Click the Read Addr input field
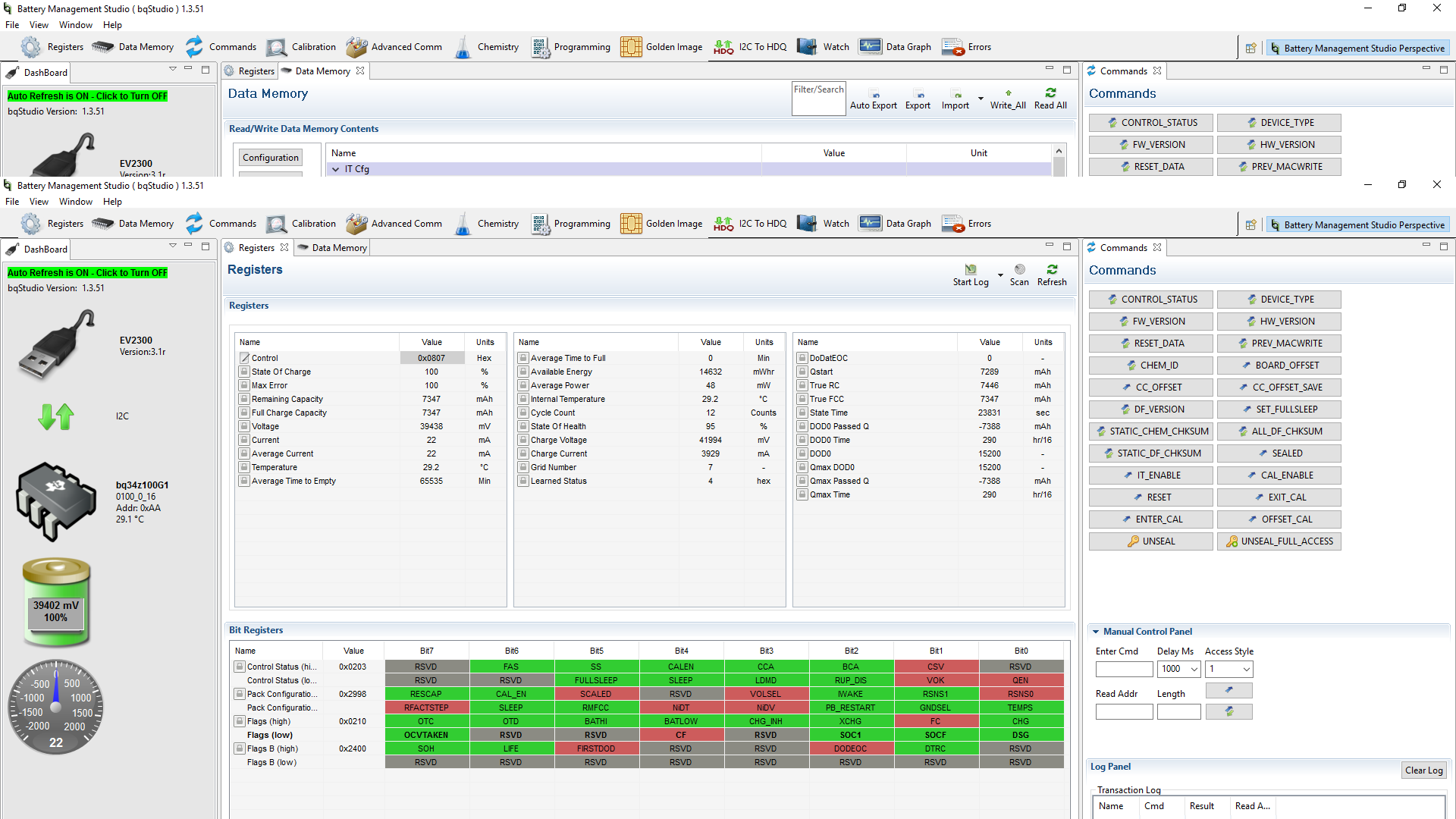This screenshot has height=819, width=1456. (1124, 711)
